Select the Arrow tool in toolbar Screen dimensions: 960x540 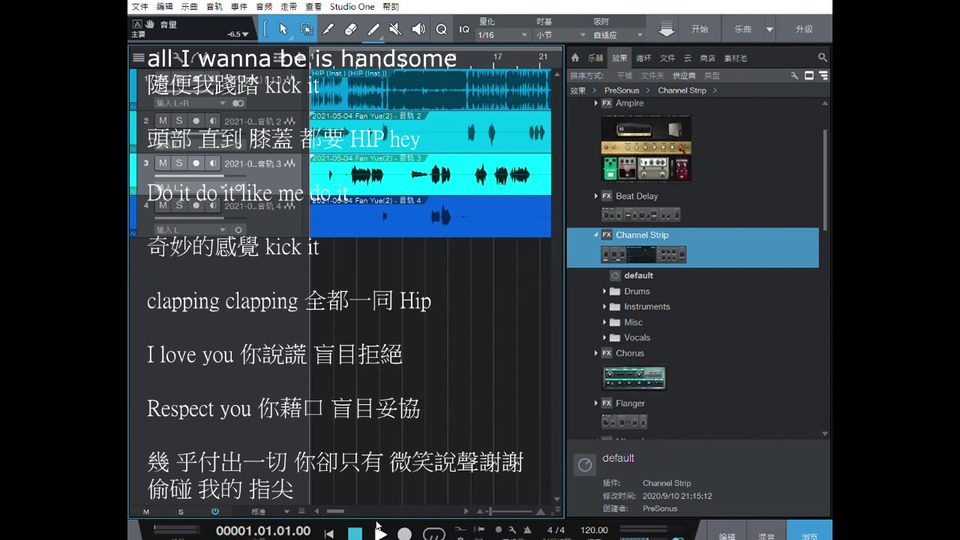(x=283, y=29)
